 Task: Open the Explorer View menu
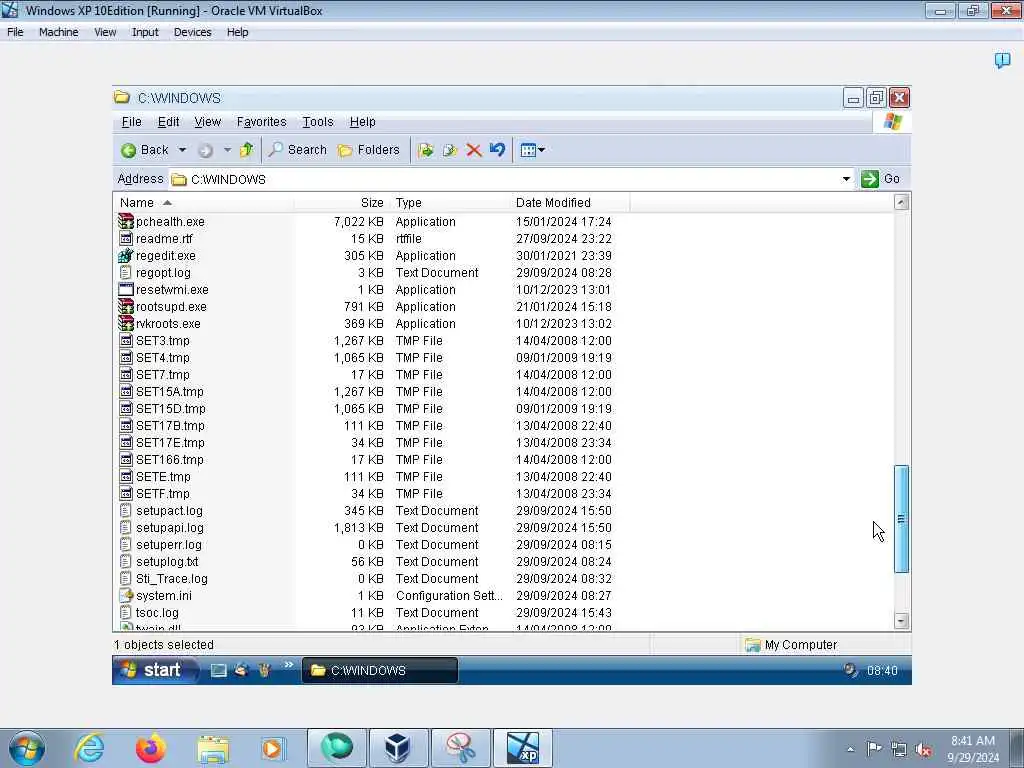pyautogui.click(x=208, y=122)
